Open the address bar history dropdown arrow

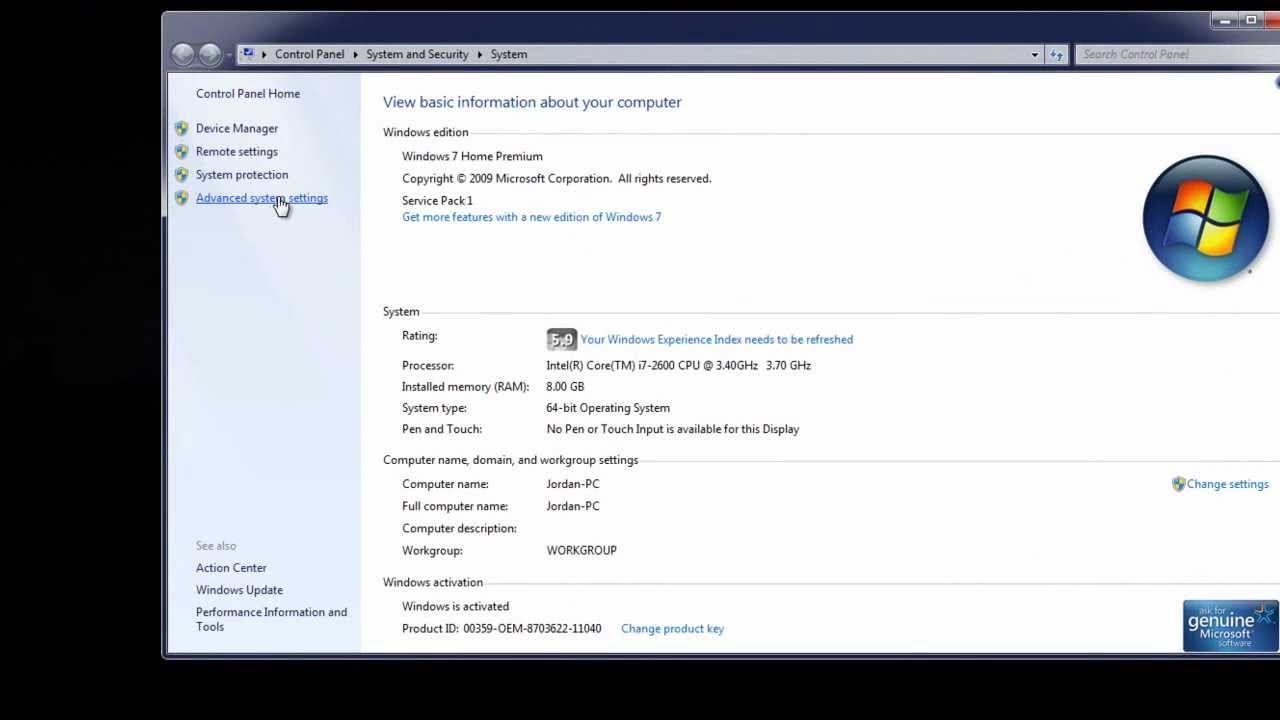pyautogui.click(x=1035, y=54)
